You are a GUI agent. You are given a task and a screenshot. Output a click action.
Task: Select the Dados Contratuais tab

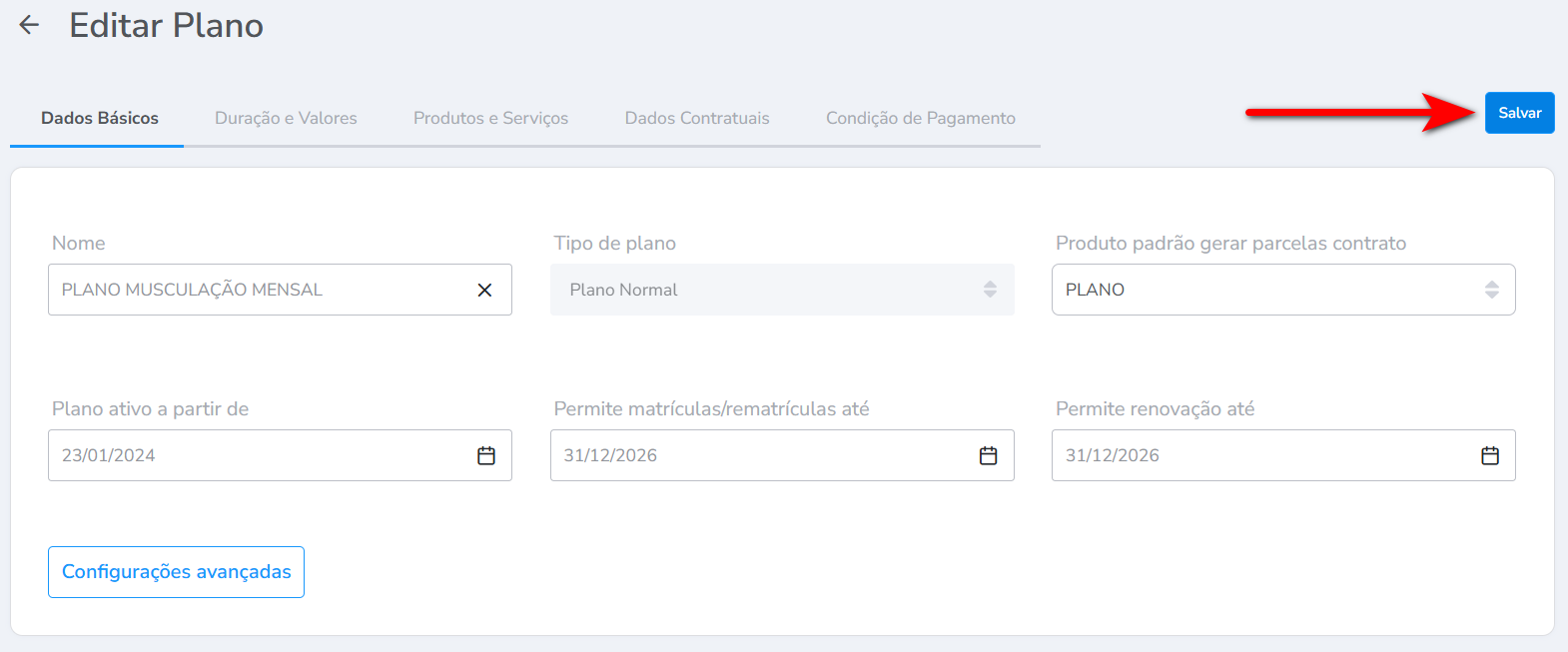(x=697, y=118)
